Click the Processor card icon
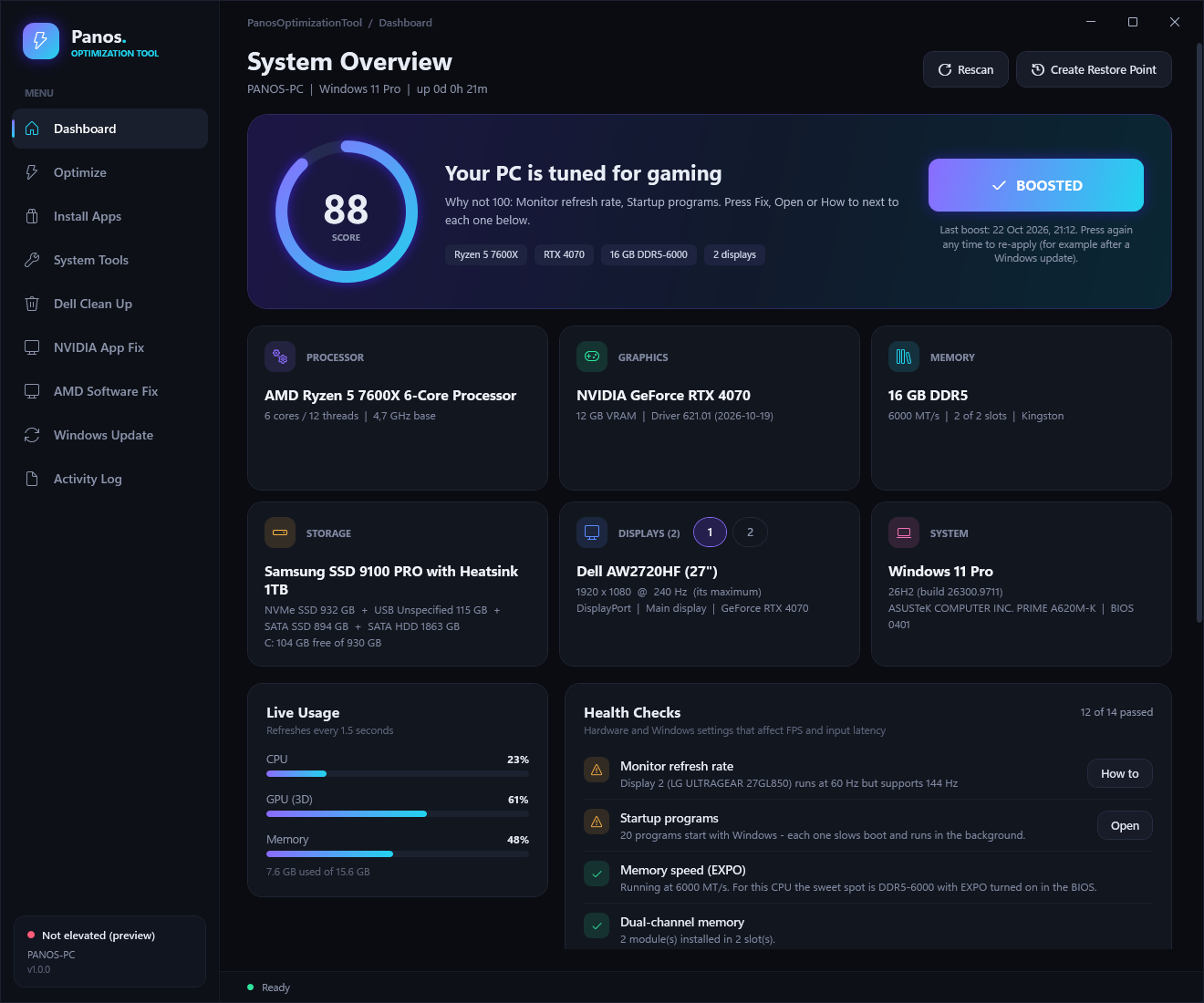 [x=280, y=357]
